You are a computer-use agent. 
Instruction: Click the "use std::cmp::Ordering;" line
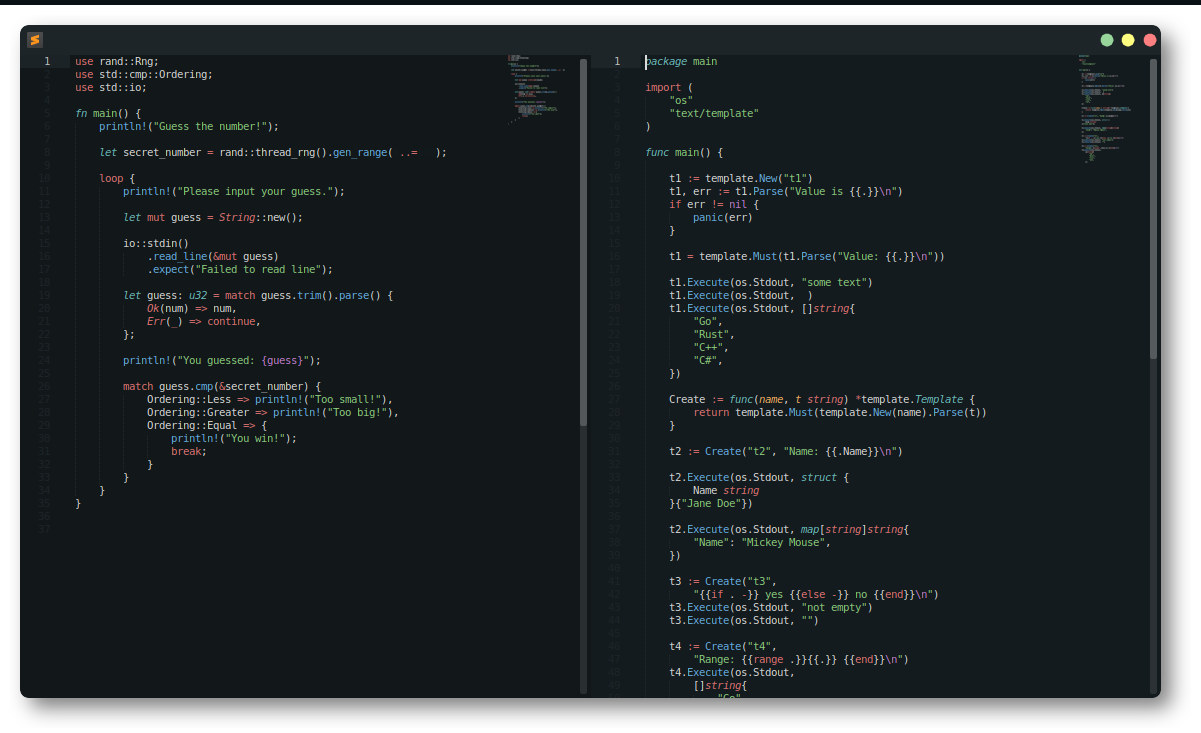(144, 74)
